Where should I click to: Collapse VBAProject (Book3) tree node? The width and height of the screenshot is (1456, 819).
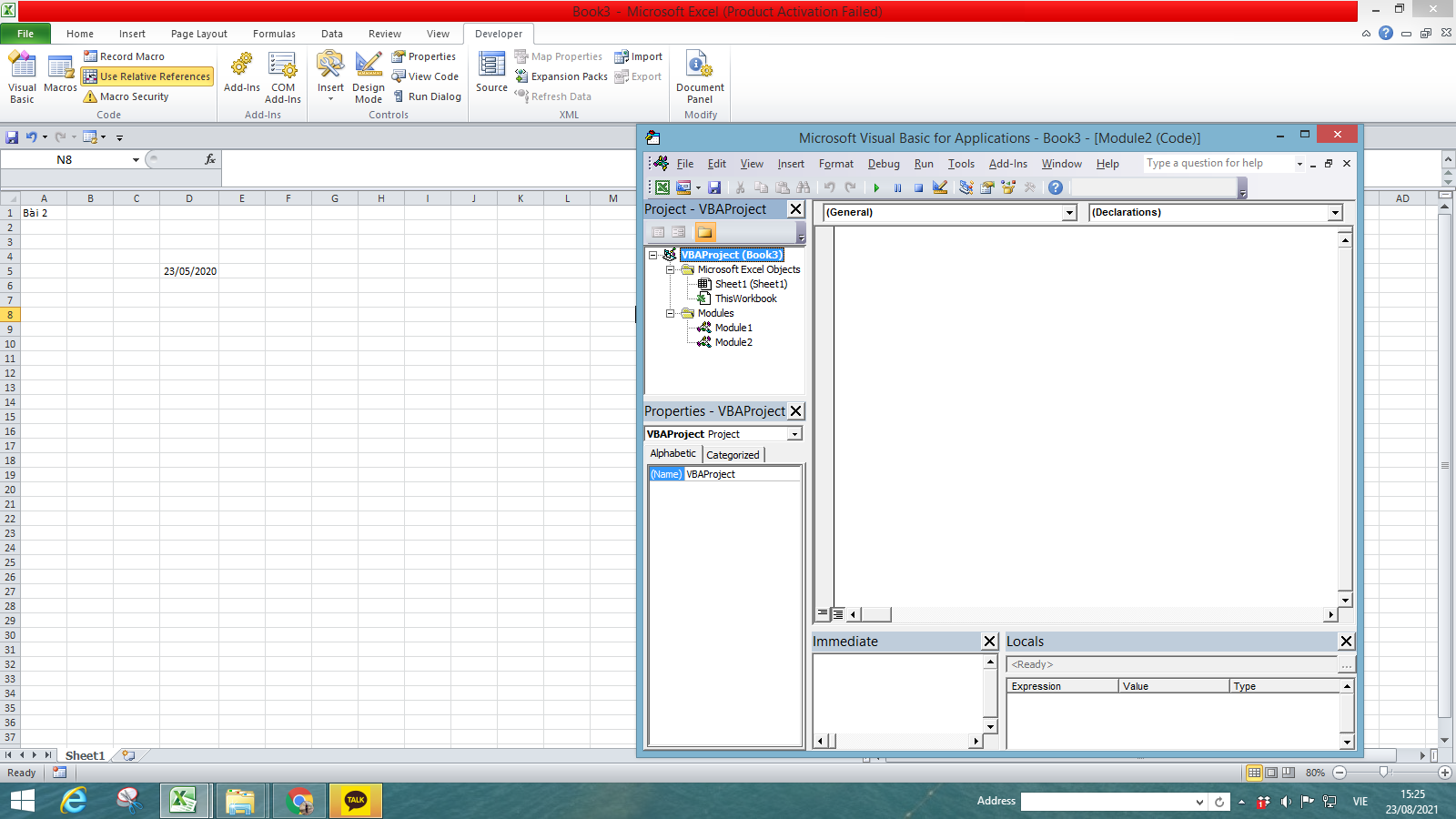[652, 255]
